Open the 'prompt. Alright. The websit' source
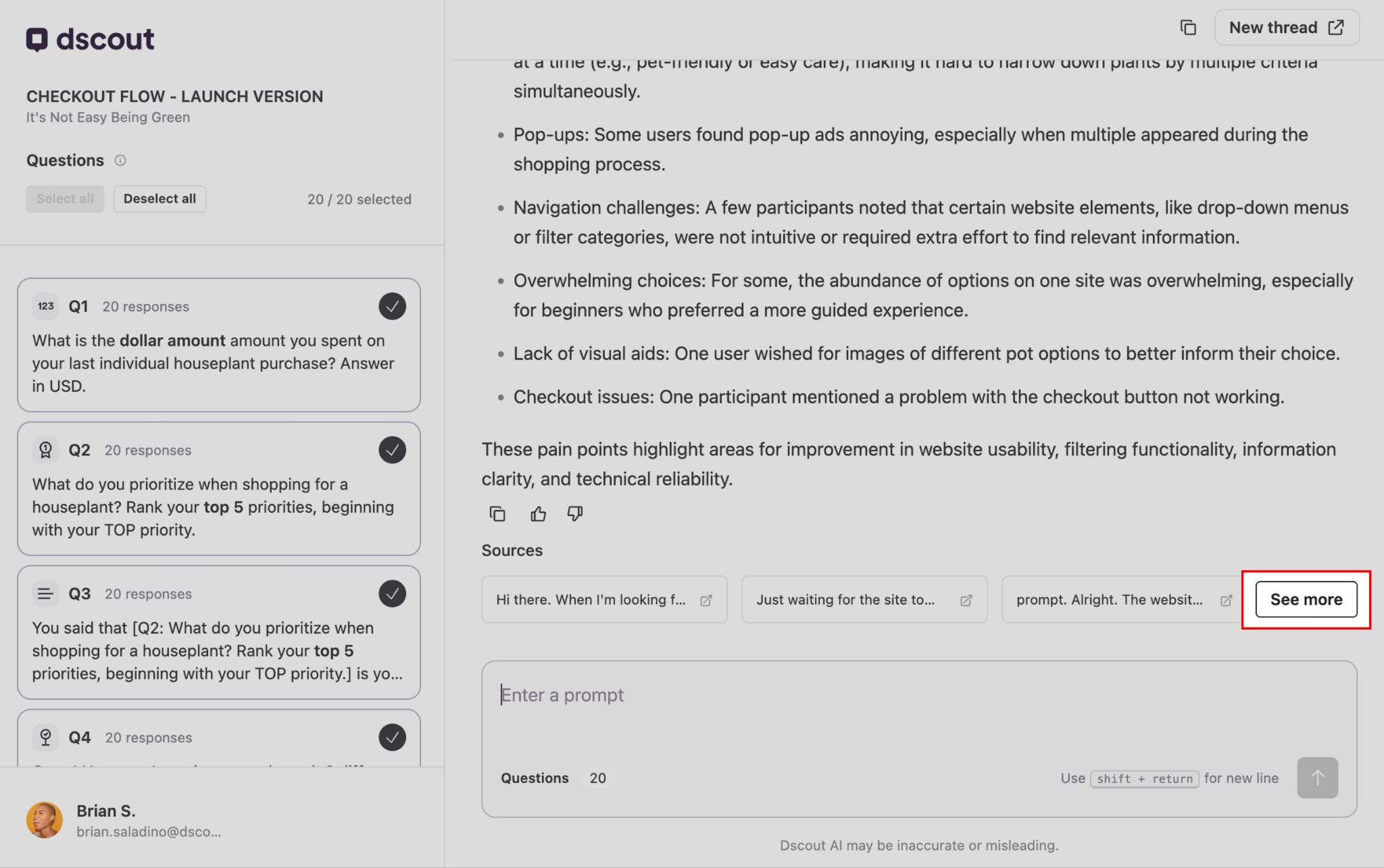Screen dimensions: 1384x868 (x=1123, y=599)
